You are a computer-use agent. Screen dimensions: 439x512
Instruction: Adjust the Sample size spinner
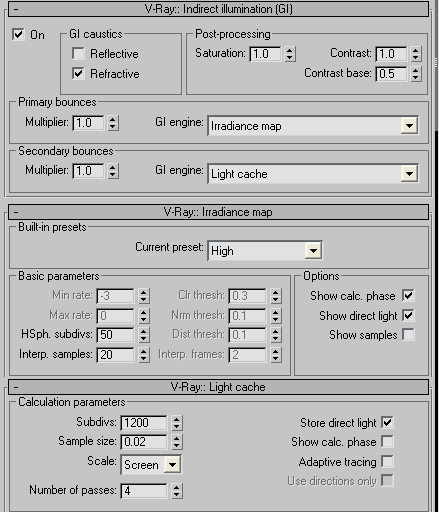click(177, 442)
